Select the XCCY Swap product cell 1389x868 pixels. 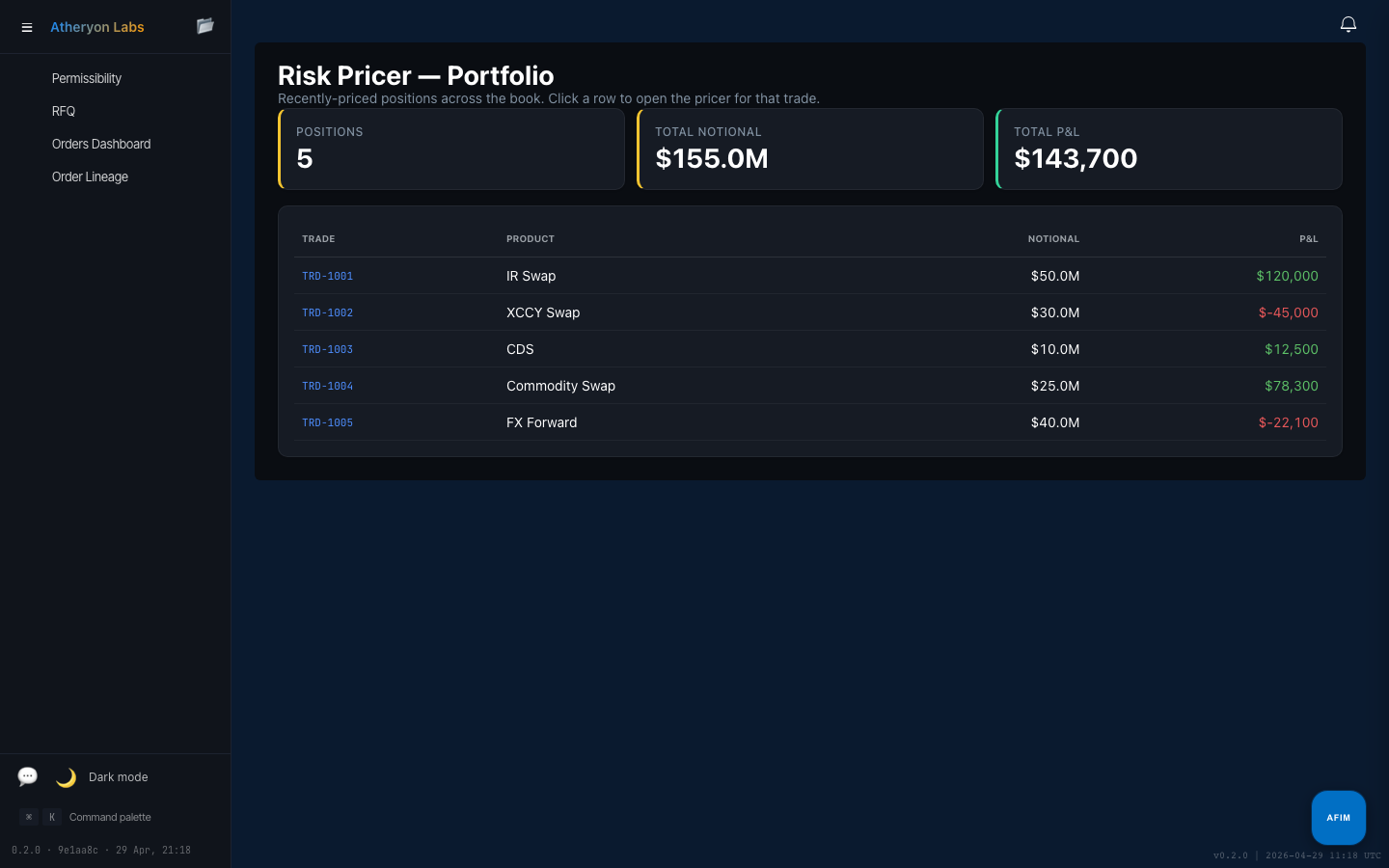click(543, 312)
